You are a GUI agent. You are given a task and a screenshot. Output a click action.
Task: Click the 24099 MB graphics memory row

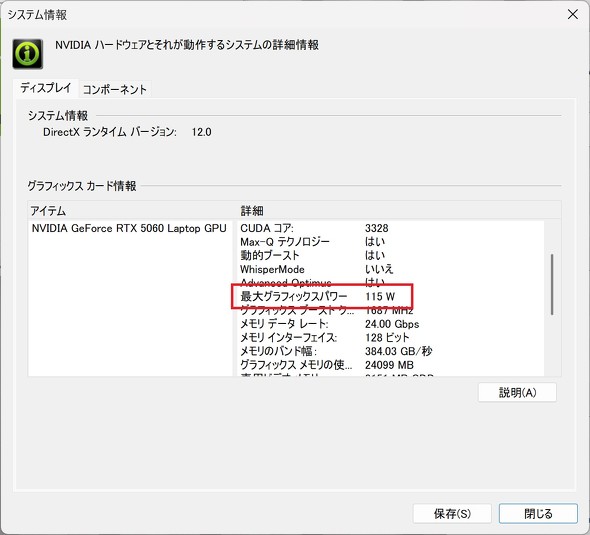pos(390,365)
